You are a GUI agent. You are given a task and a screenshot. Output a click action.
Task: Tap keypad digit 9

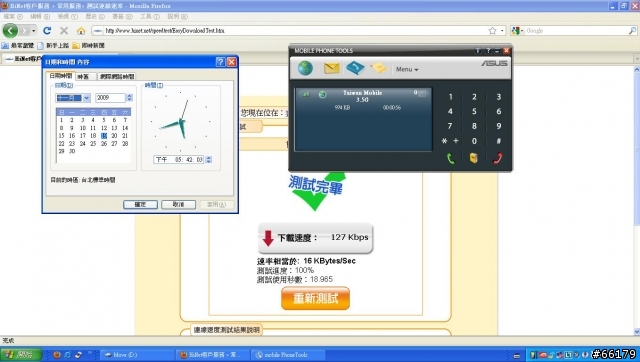pyautogui.click(x=498, y=126)
